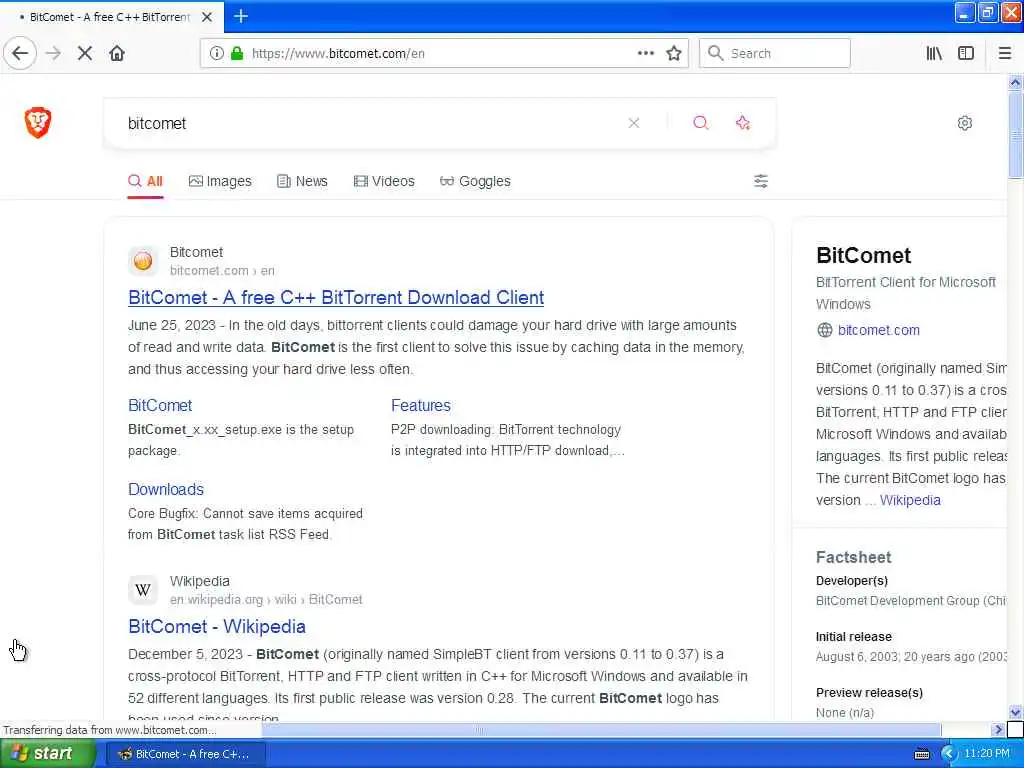Open page actions three-dots menu

645,53
